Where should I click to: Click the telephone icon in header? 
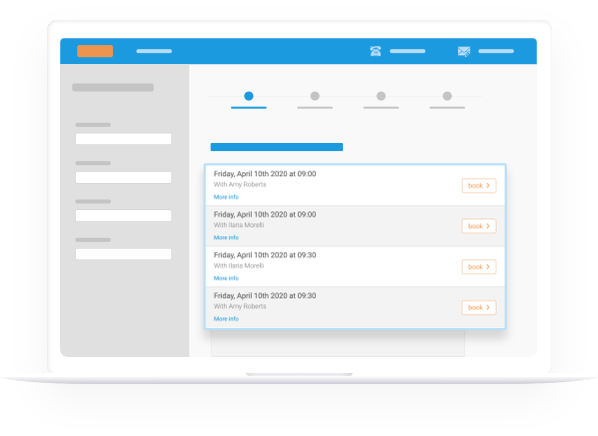click(375, 51)
